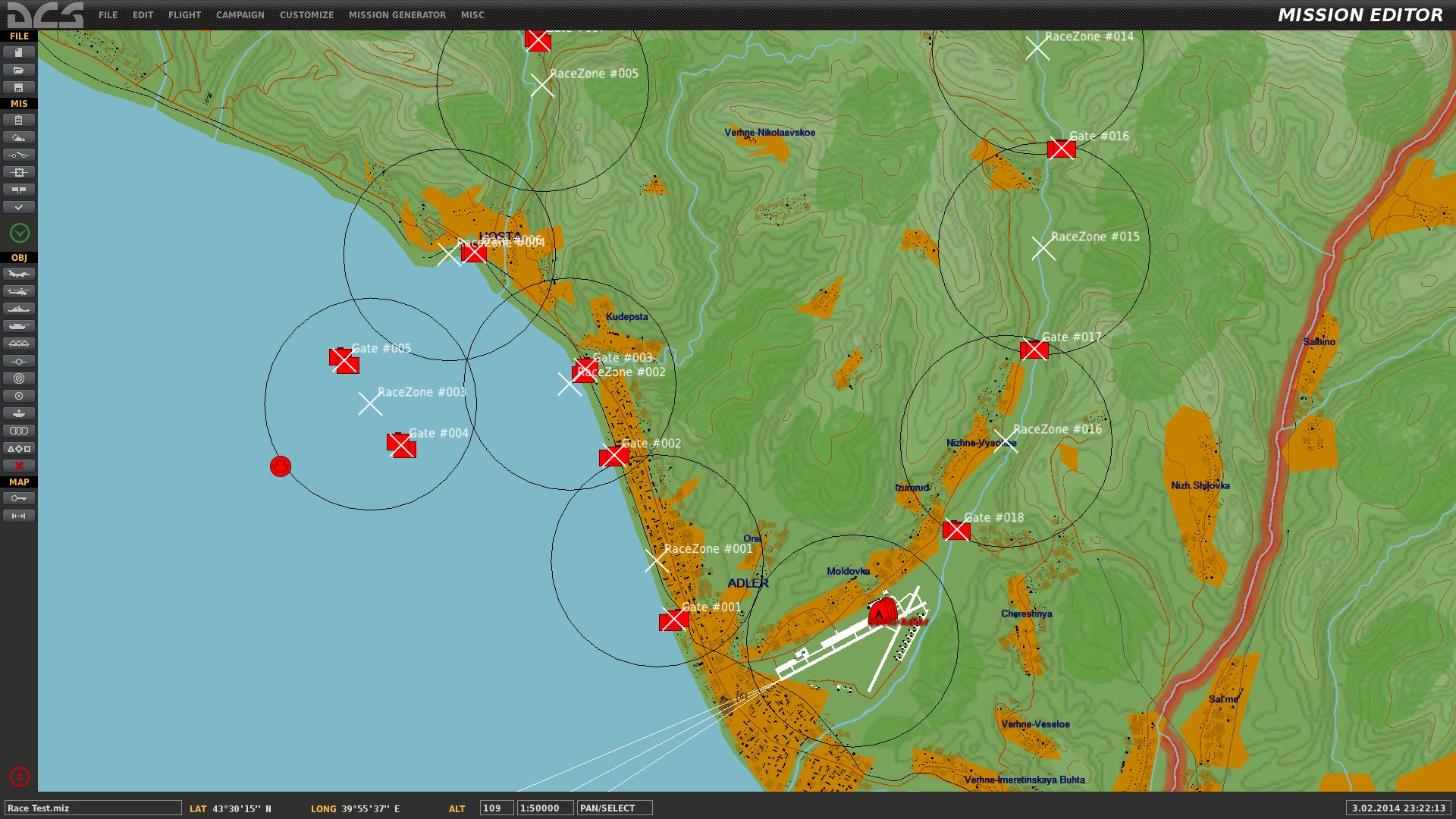Image resolution: width=1456 pixels, height=819 pixels.
Task: Click the red circular exit icon bottom-left
Action: [x=20, y=777]
